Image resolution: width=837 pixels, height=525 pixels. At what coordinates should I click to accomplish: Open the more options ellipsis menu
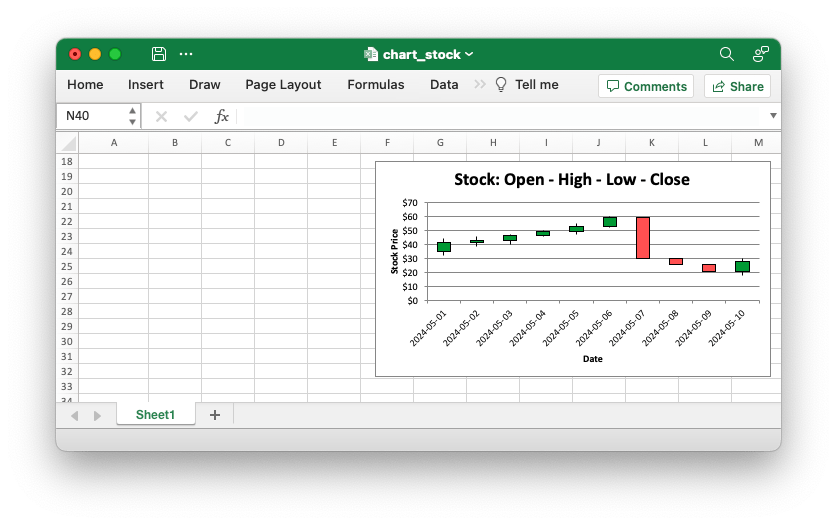coord(186,54)
